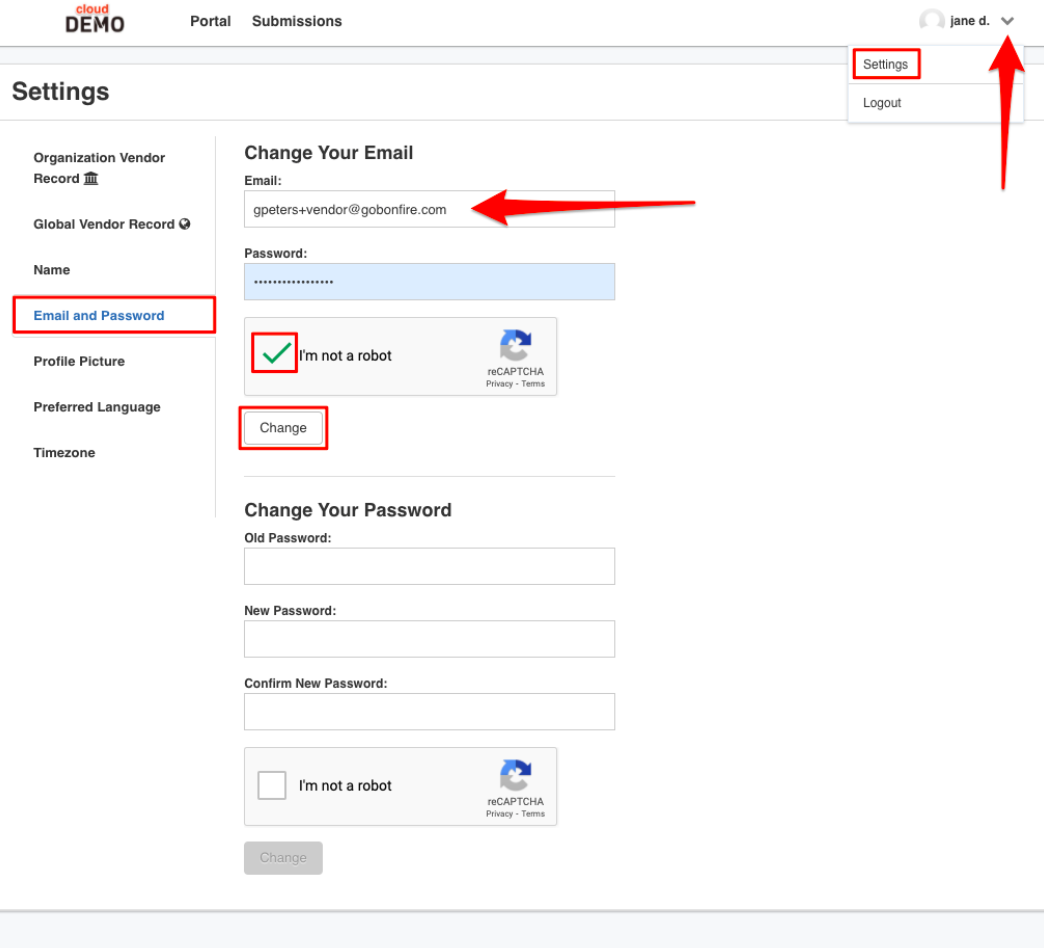This screenshot has height=948, width=1044.
Task: Click the Privacy link in the first reCAPTCHA
Action: [499, 384]
